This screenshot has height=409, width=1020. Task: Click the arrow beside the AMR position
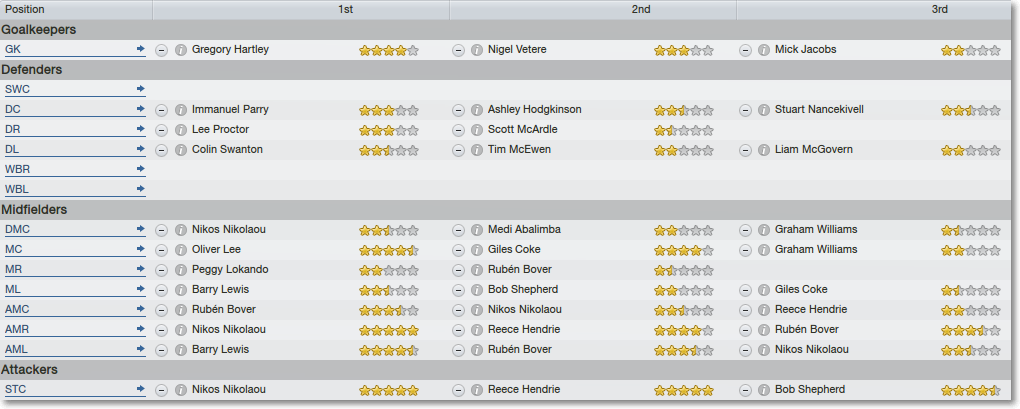[x=141, y=329]
